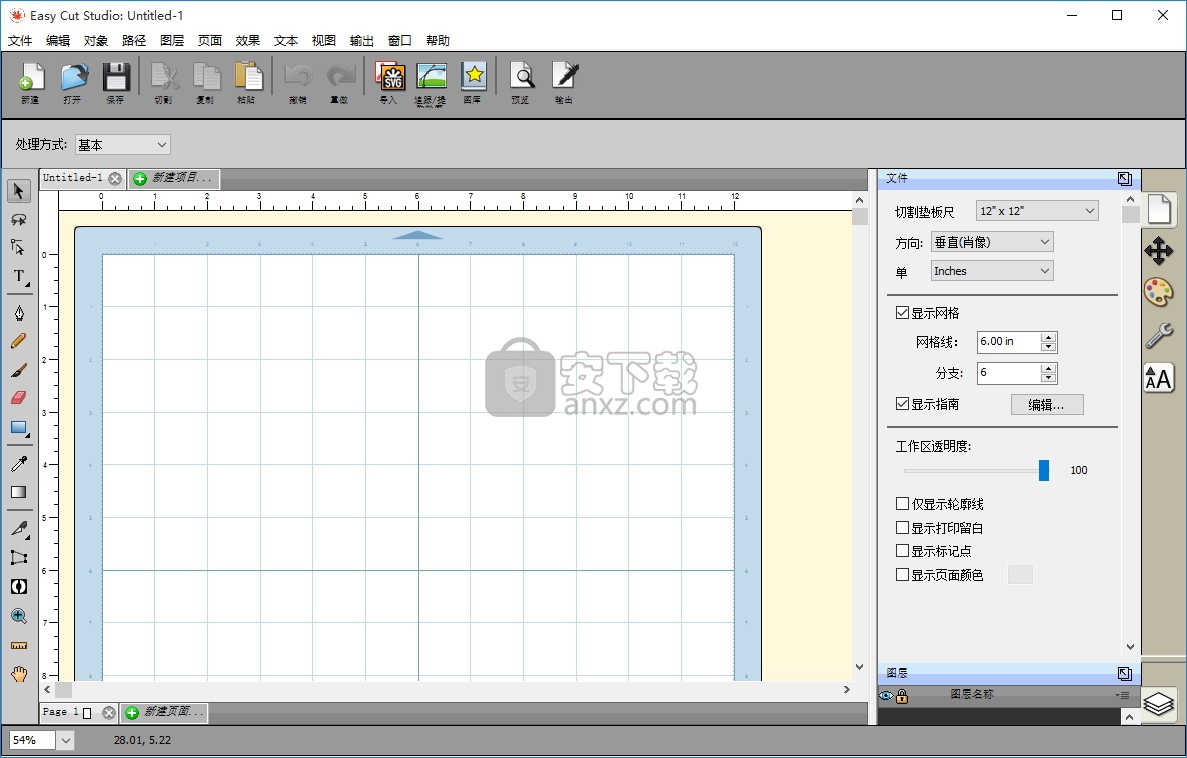Select the Node edit tool
1187x758 pixels.
(19, 247)
